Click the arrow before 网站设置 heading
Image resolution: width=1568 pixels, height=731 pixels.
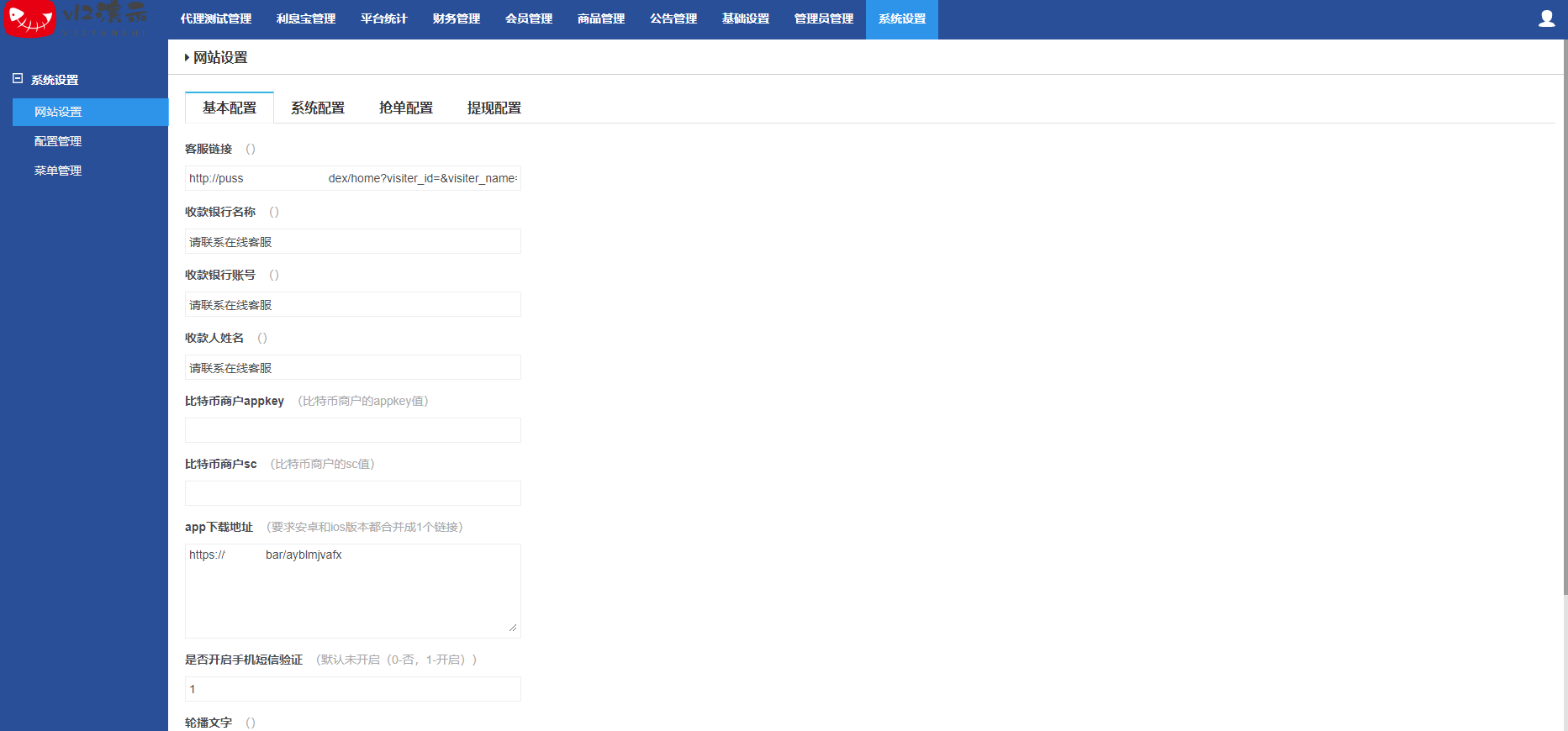[187, 58]
